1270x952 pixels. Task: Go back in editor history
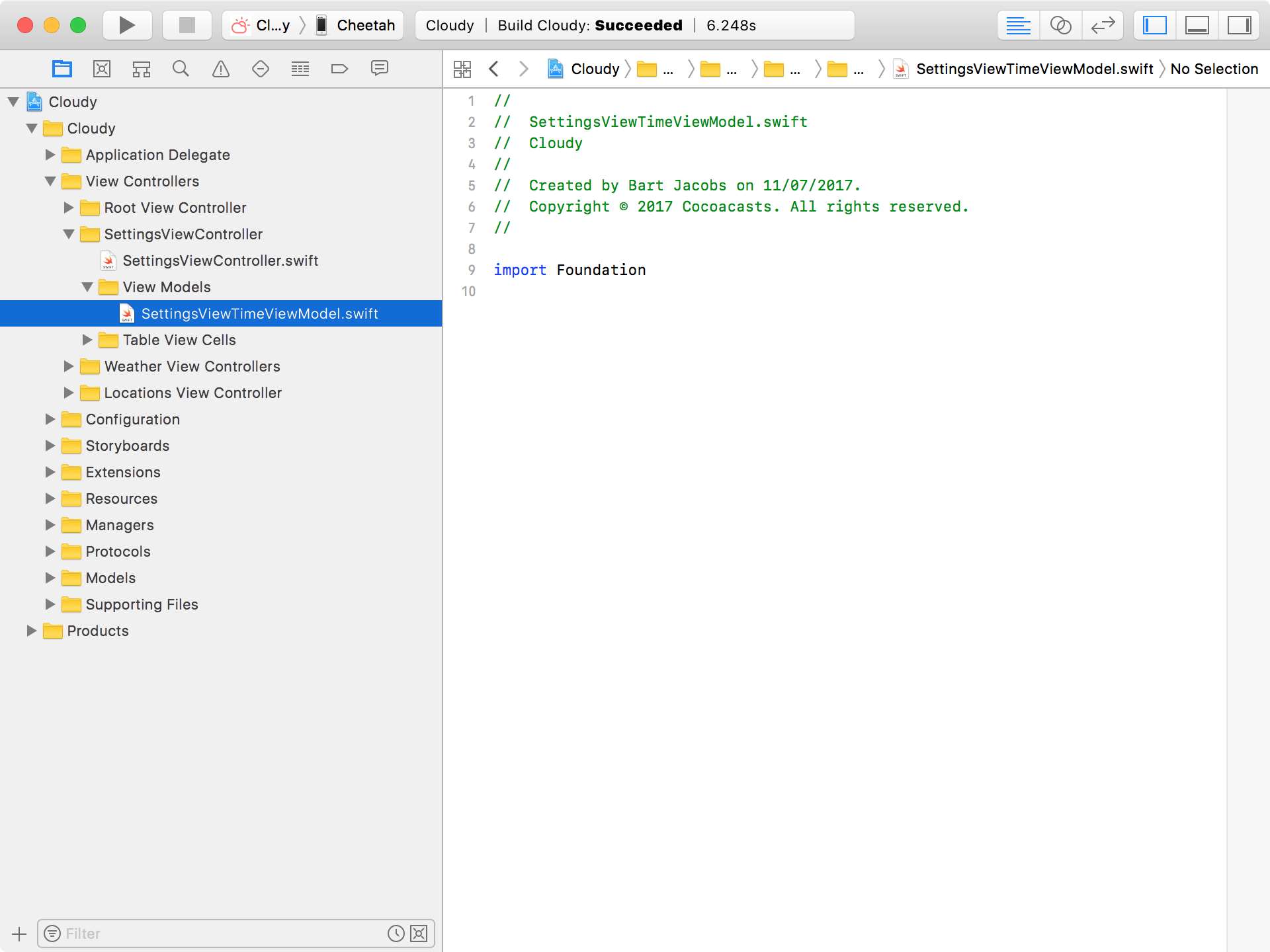pos(493,69)
